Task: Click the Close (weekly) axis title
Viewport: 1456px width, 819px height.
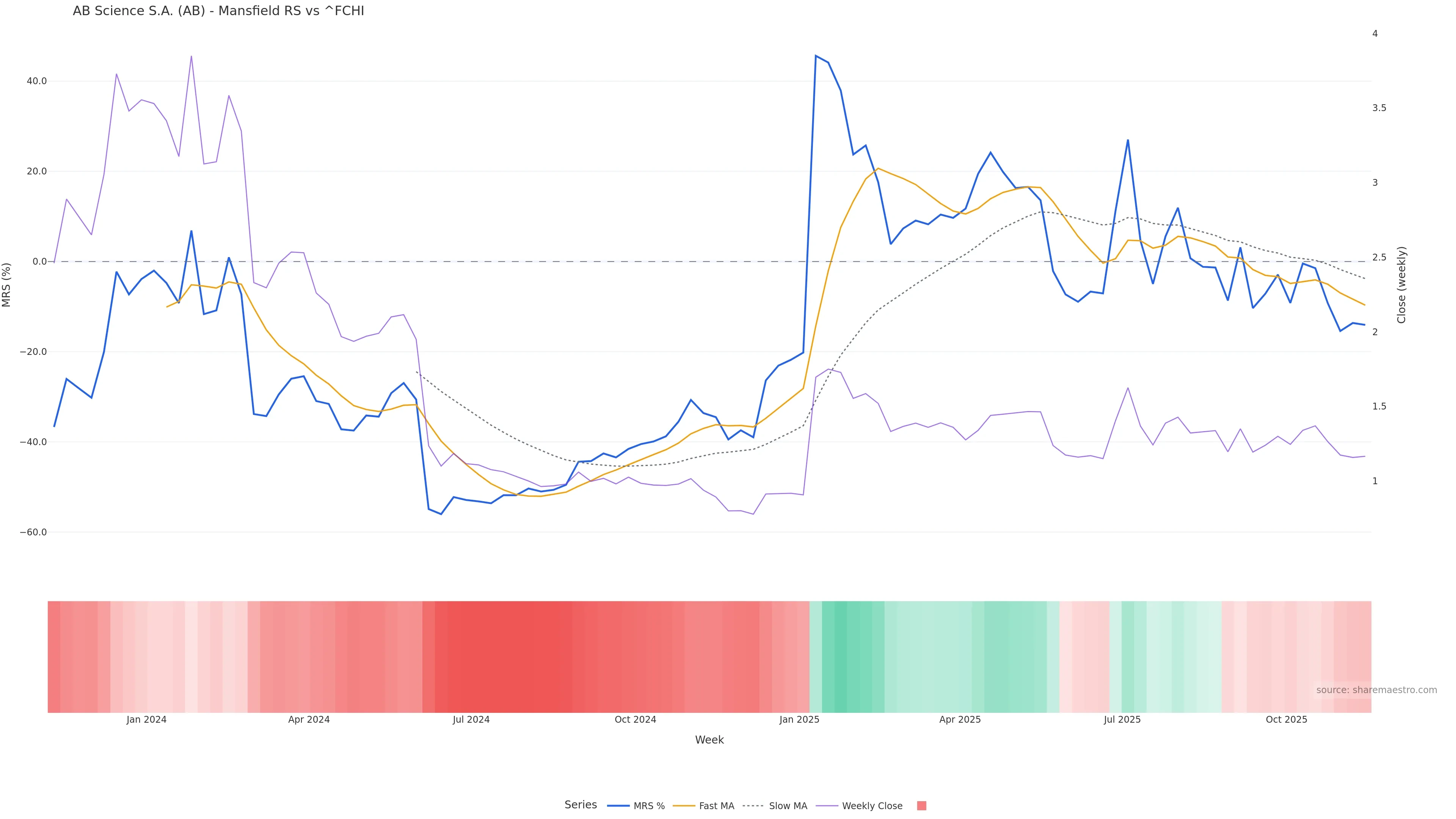Action: point(1401,285)
